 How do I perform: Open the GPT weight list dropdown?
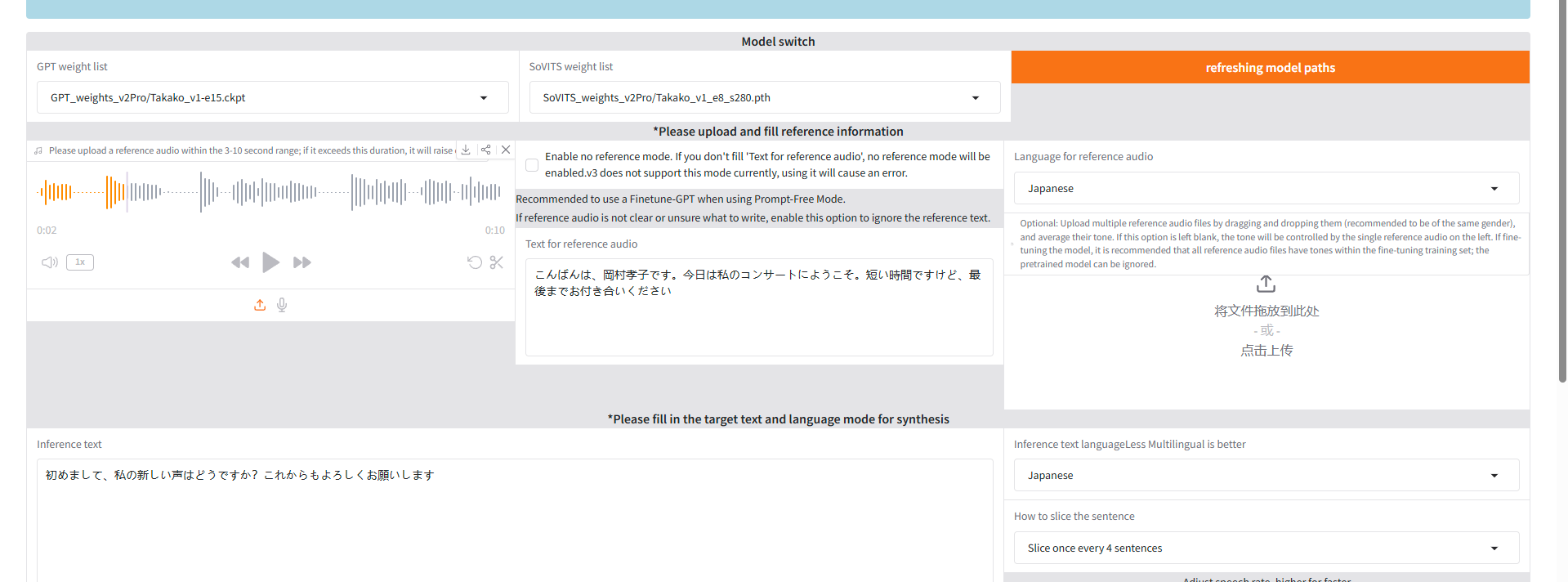272,97
